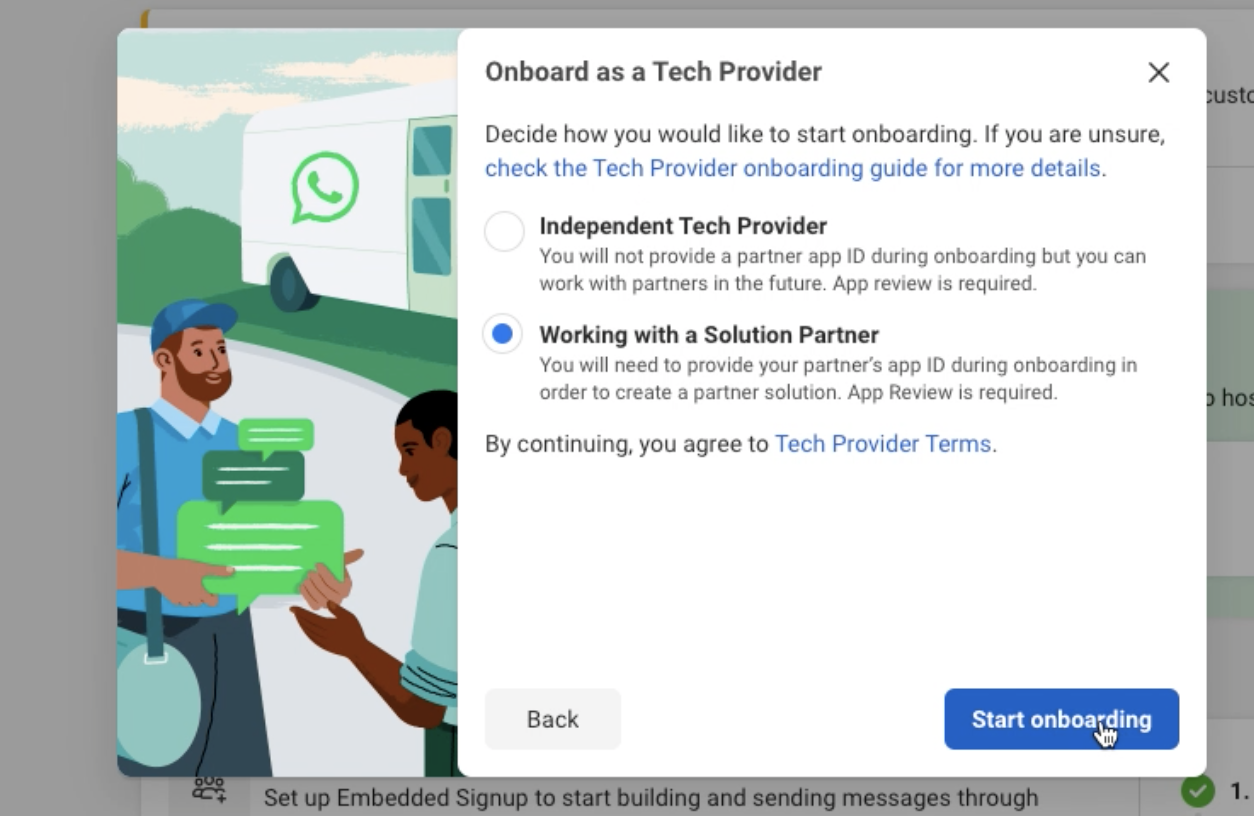Click the Independent option's app ID description text
This screenshot has width=1254, height=816.
coord(842,270)
